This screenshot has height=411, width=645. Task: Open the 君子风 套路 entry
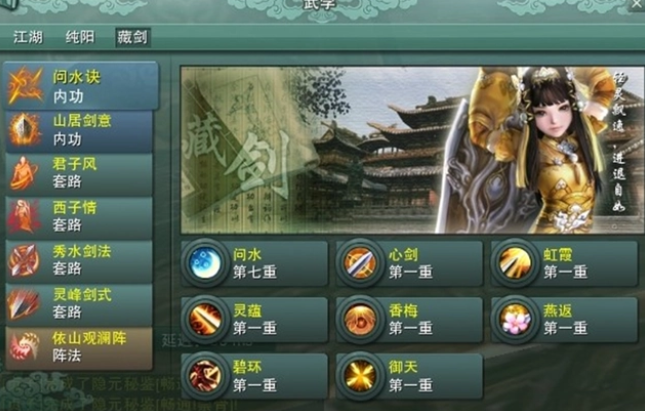point(79,174)
